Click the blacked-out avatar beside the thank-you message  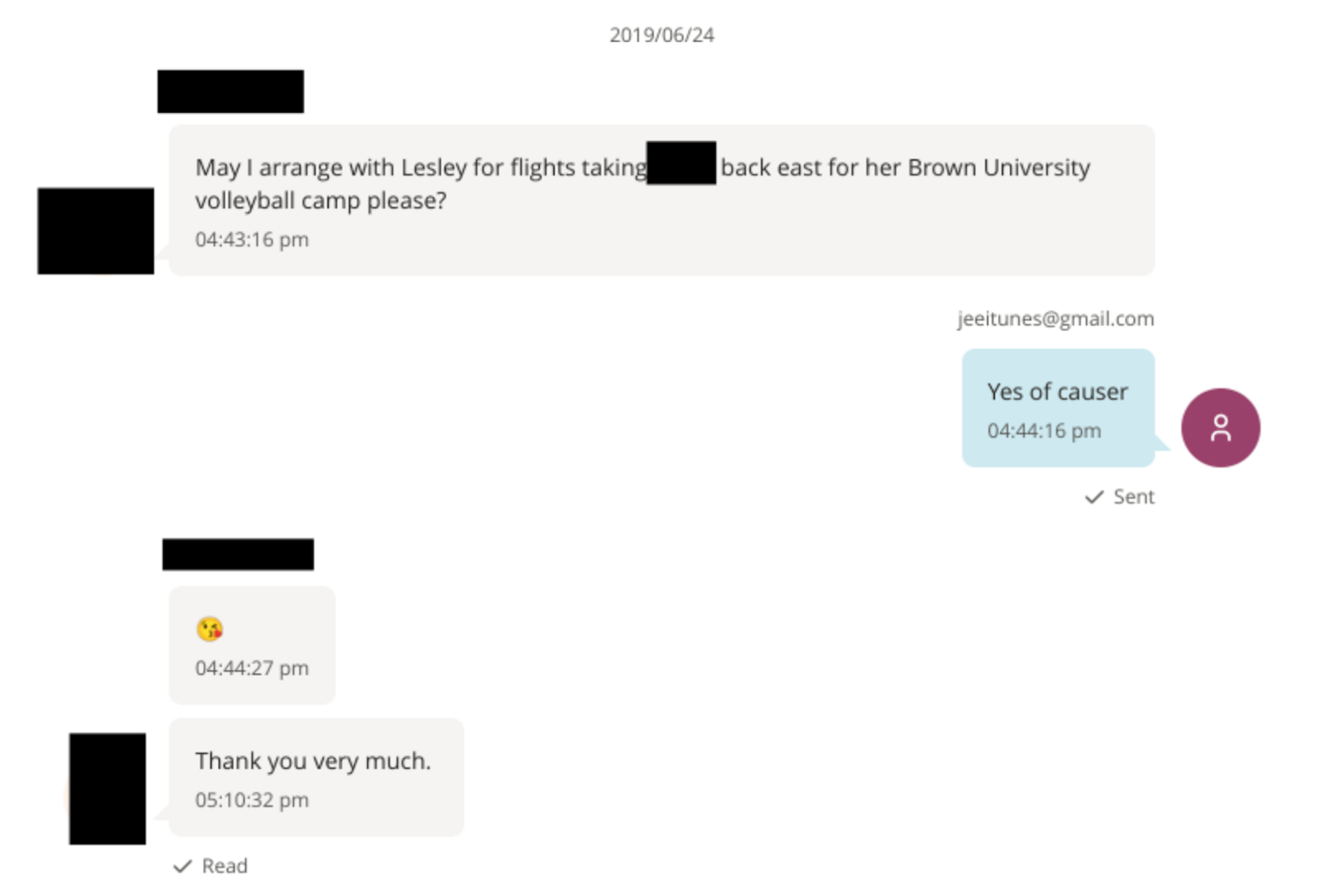(x=107, y=788)
